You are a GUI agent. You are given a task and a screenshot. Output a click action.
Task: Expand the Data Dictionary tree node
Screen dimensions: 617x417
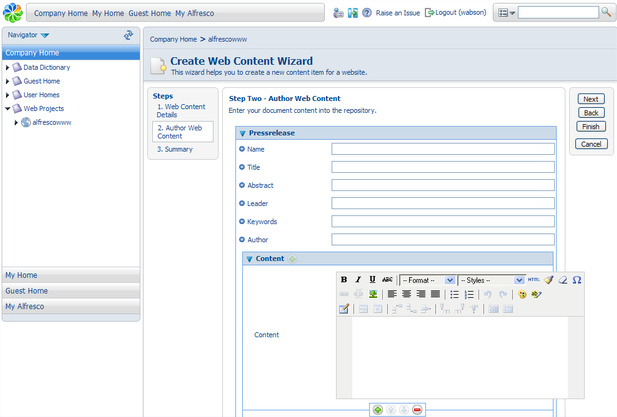tap(7, 68)
